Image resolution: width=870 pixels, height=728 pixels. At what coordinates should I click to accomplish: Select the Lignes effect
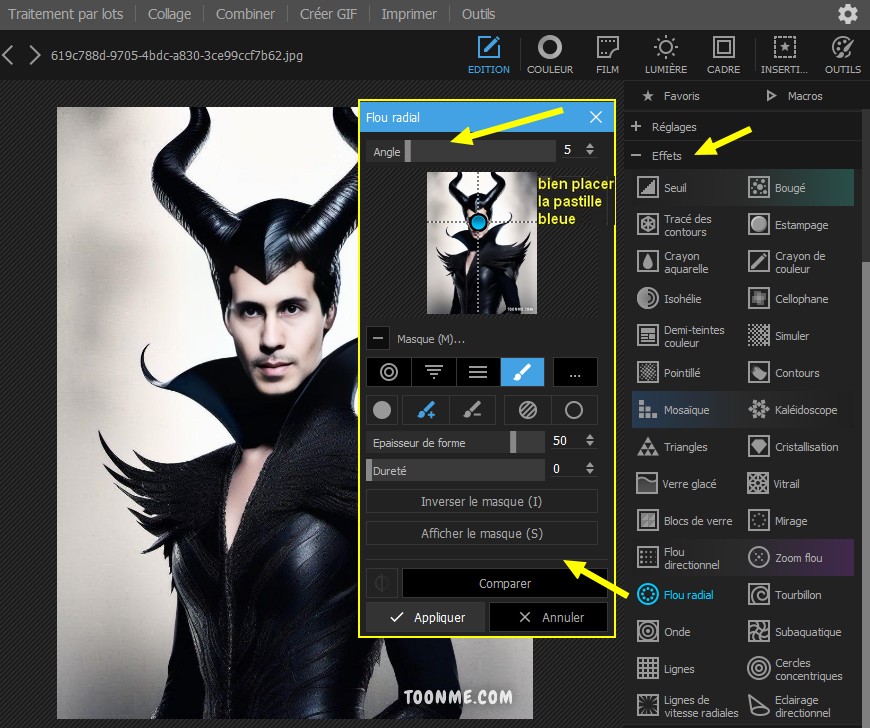point(687,669)
